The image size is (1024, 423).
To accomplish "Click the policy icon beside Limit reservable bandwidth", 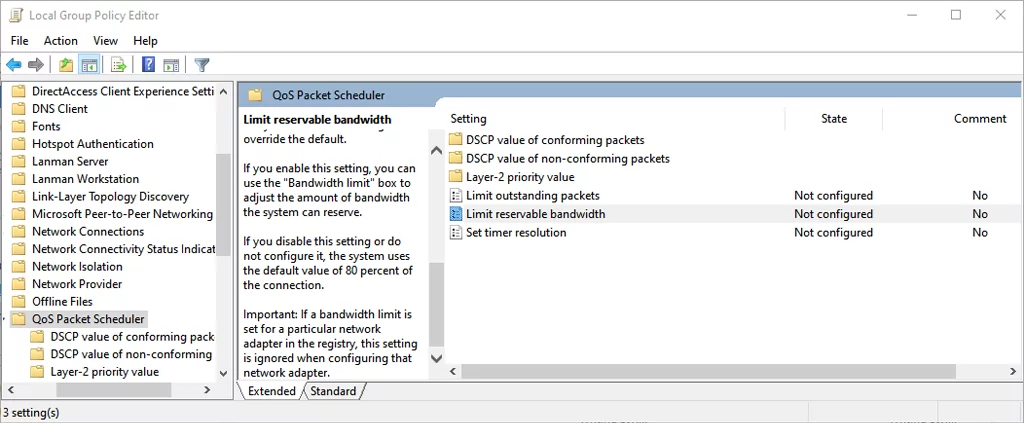I will [x=455, y=213].
